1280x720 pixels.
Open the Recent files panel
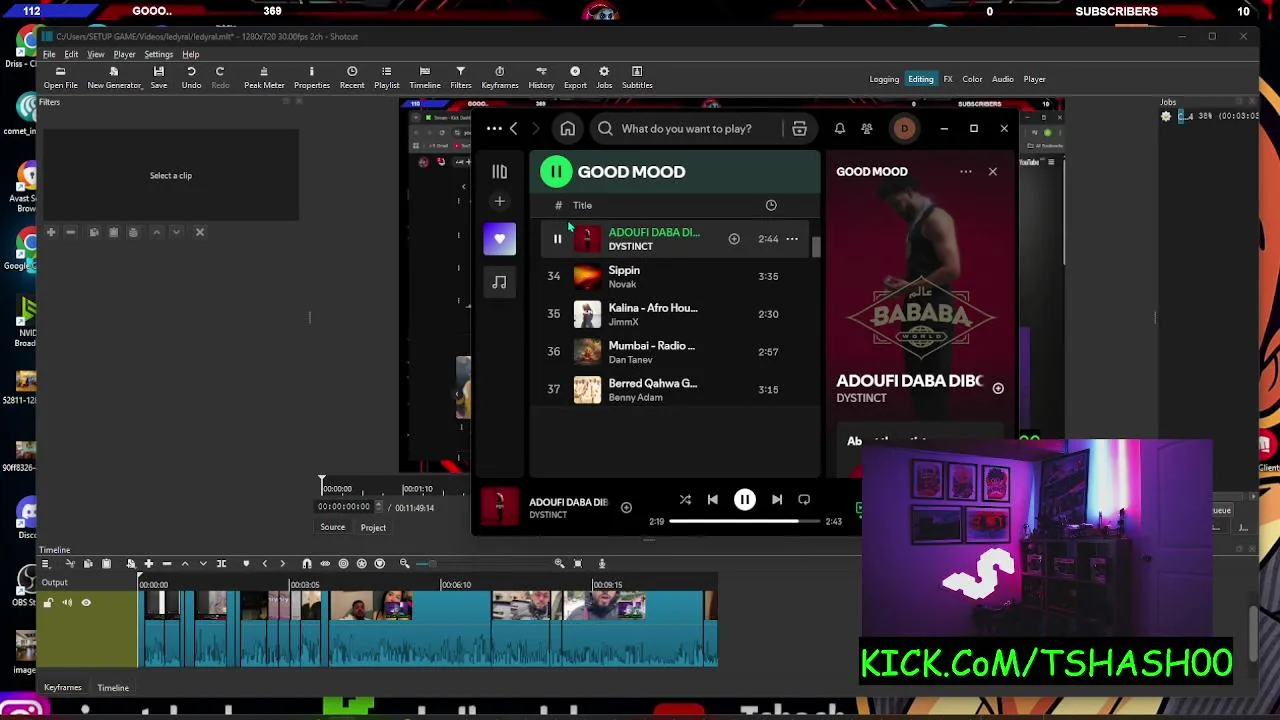pyautogui.click(x=352, y=77)
